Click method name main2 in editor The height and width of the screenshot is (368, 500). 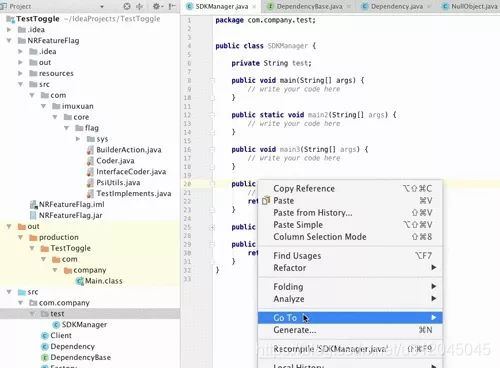pyautogui.click(x=318, y=115)
